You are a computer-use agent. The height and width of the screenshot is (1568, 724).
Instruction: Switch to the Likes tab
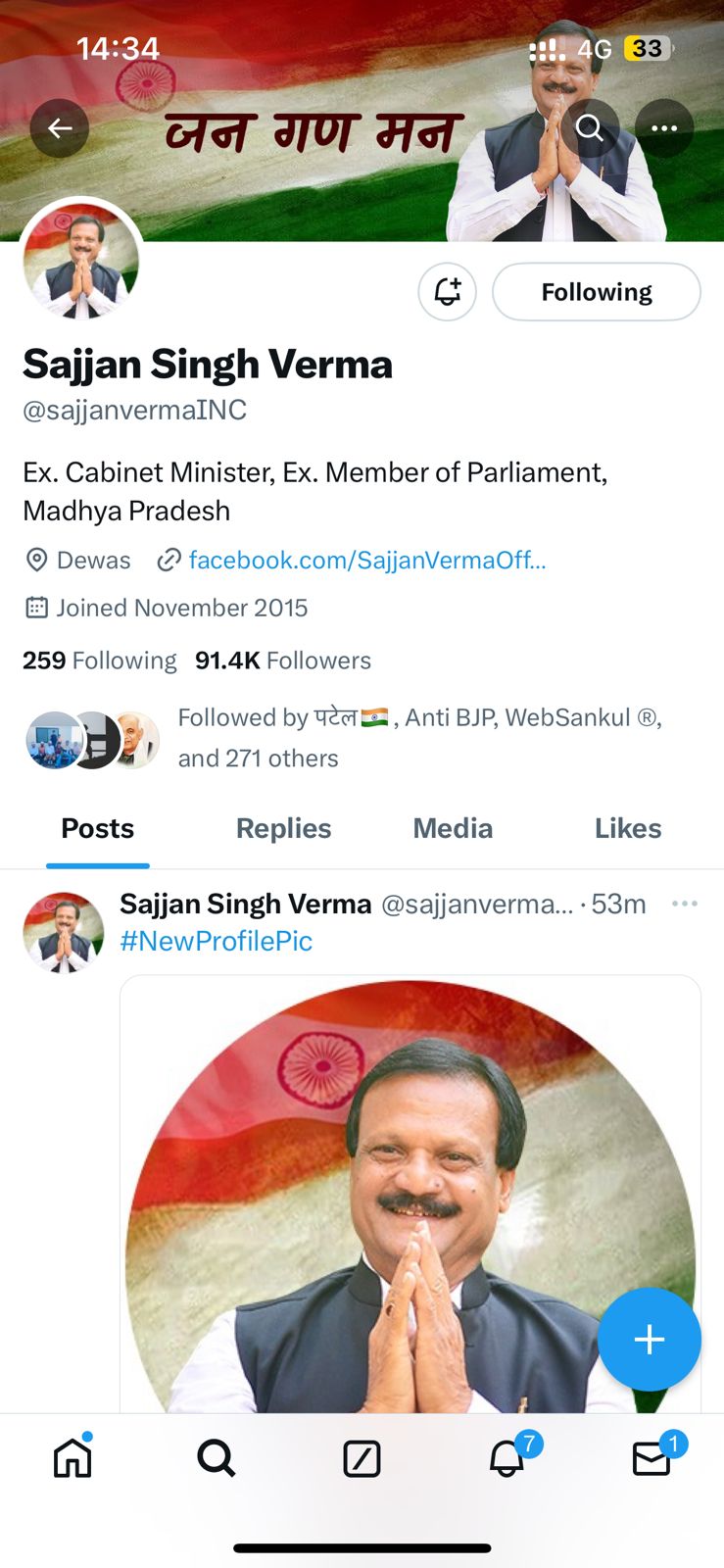tap(628, 829)
